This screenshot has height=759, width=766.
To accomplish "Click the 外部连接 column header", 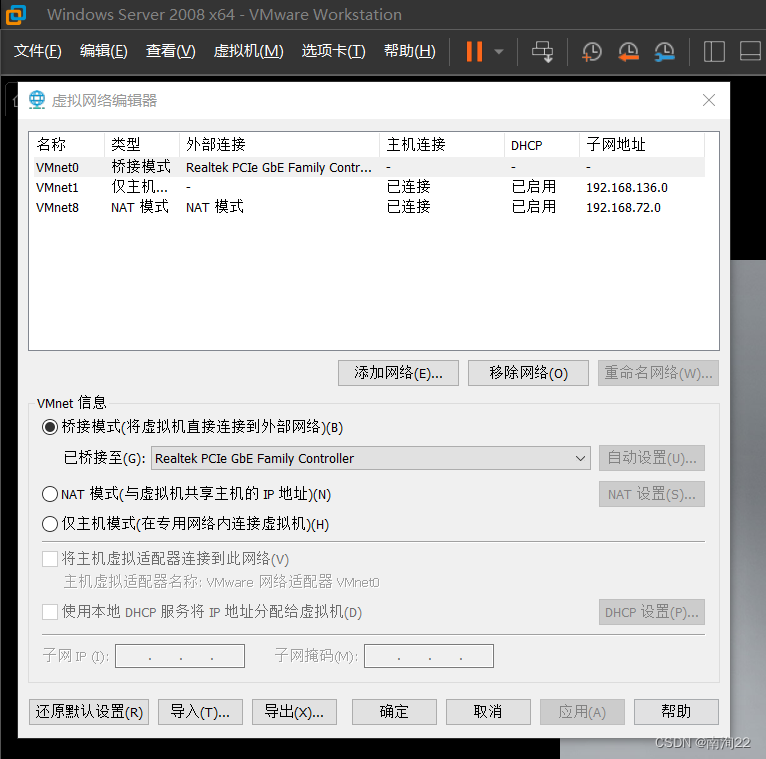I will [x=279, y=145].
